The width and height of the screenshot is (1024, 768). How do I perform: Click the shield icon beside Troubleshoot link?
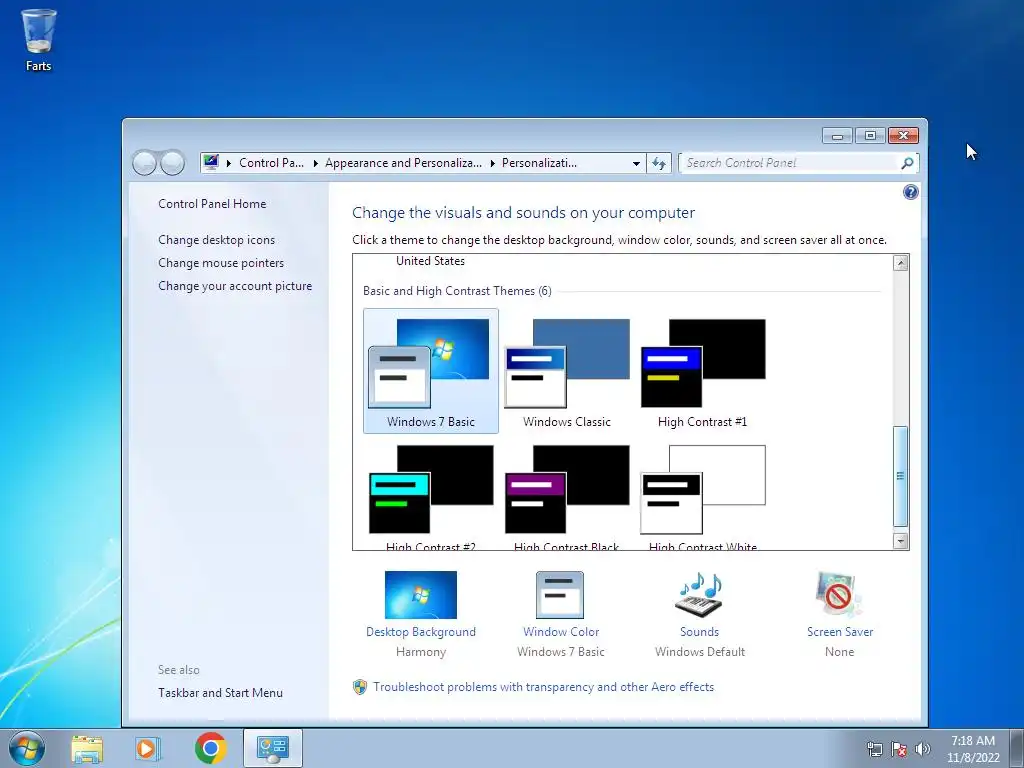coord(360,687)
